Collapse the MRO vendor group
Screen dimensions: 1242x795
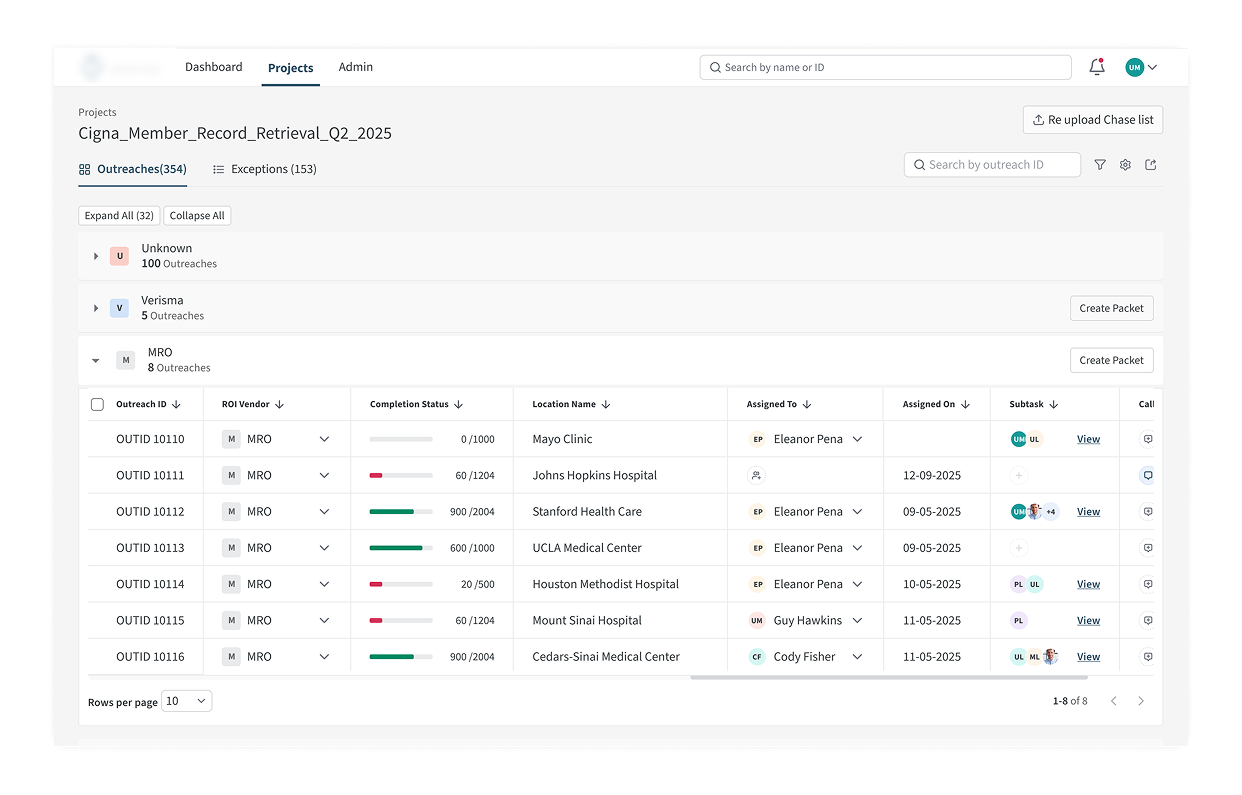click(96, 360)
